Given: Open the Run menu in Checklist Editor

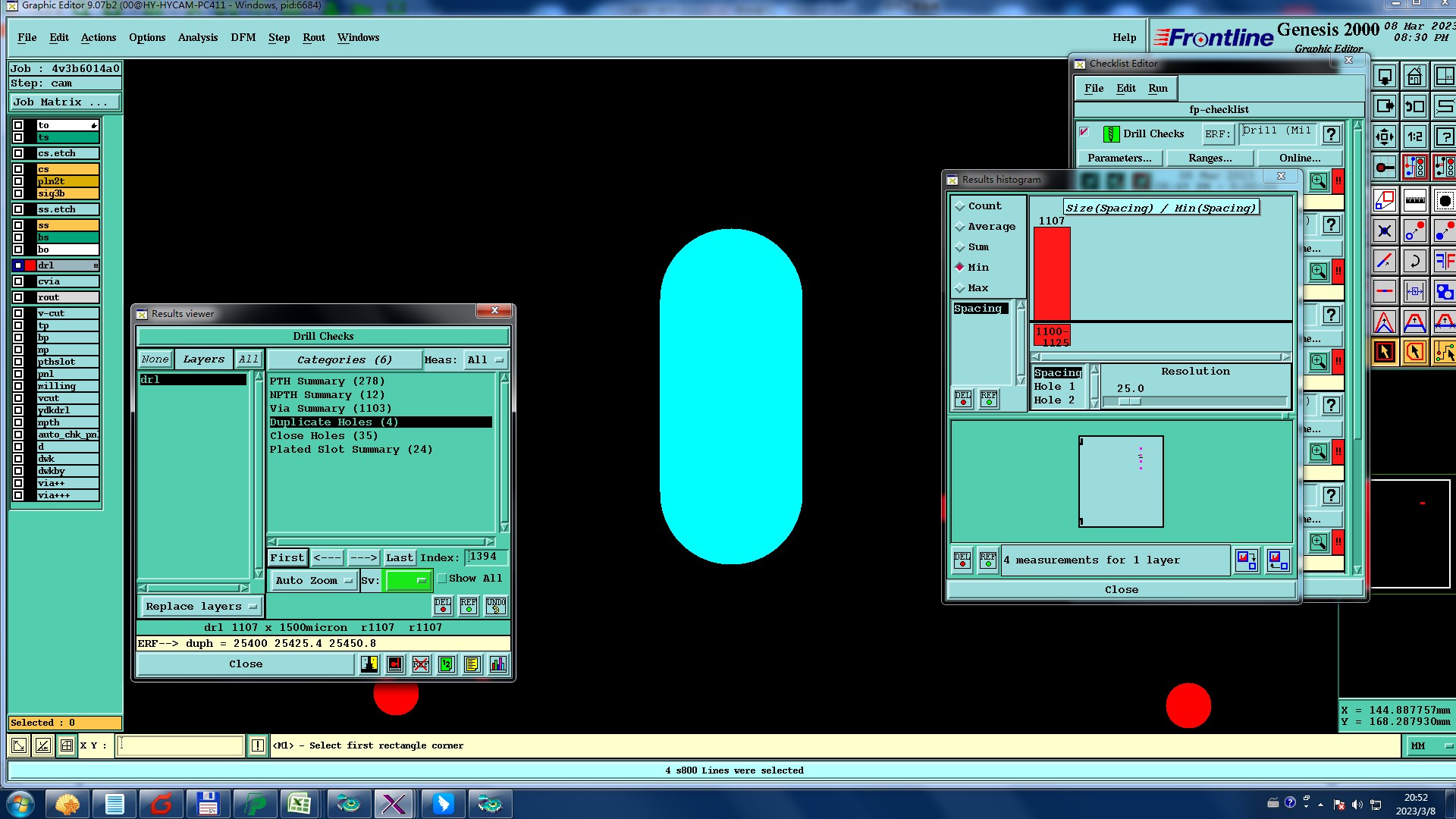Looking at the screenshot, I should 1158,89.
